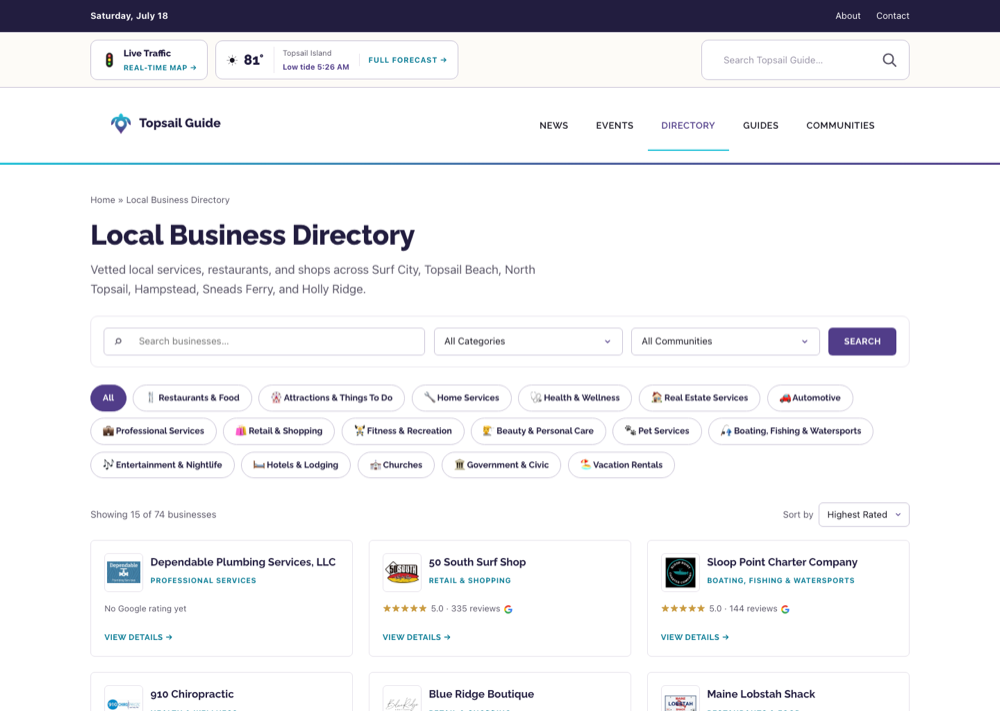Click the Blue Ridge Boutique logo
The image size is (1000, 711).
click(402, 699)
